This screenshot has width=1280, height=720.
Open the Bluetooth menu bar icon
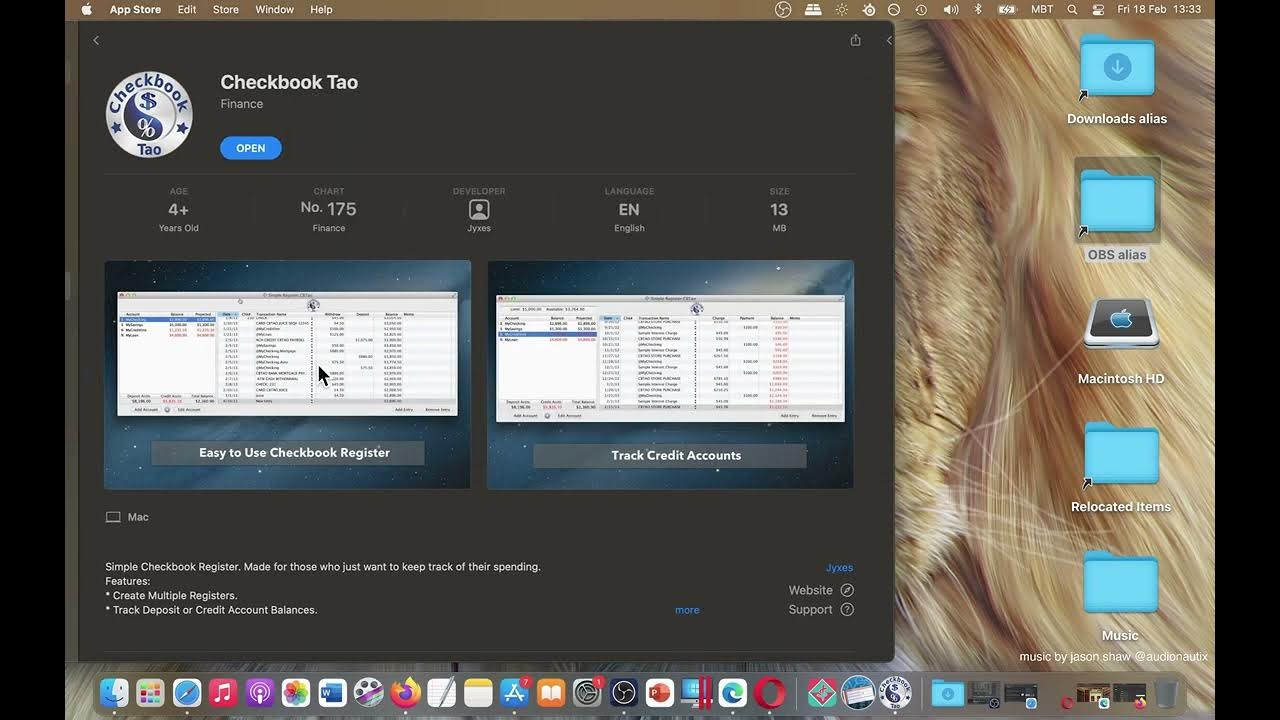(978, 9)
